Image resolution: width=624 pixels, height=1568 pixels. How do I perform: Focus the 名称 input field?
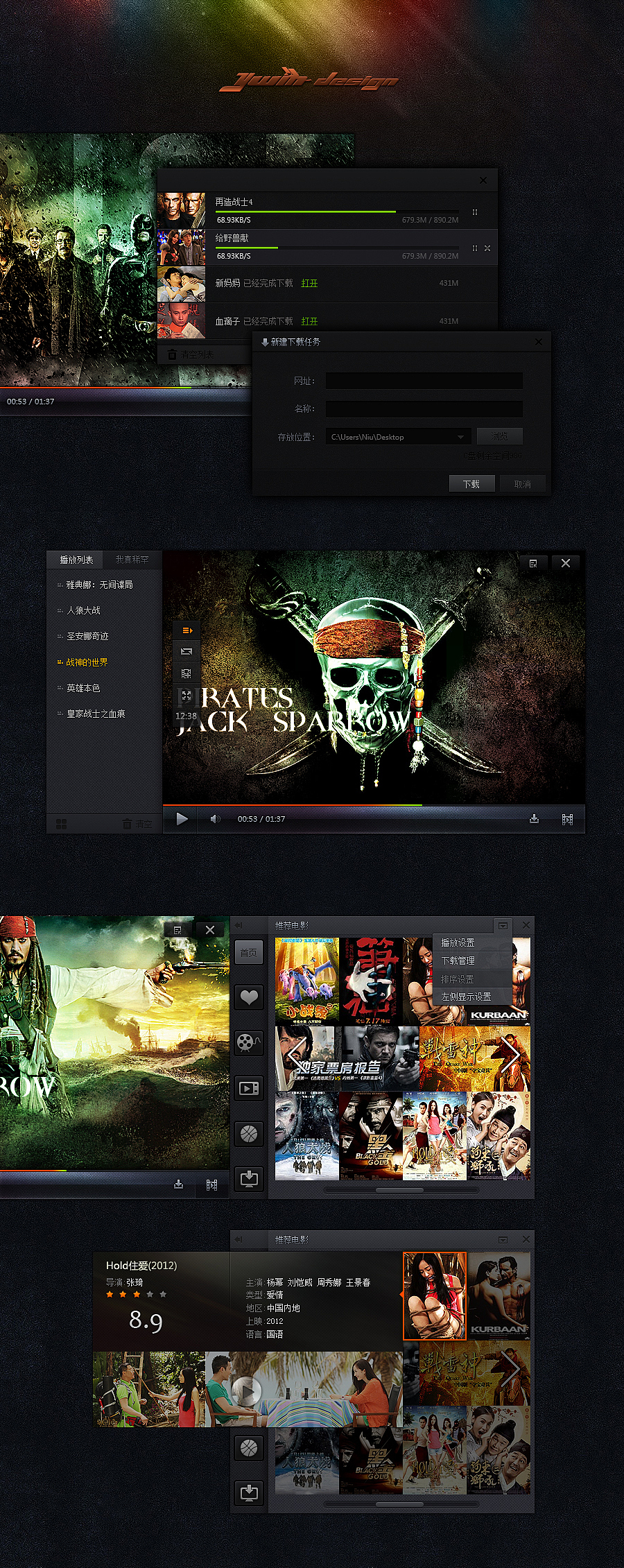[424, 408]
